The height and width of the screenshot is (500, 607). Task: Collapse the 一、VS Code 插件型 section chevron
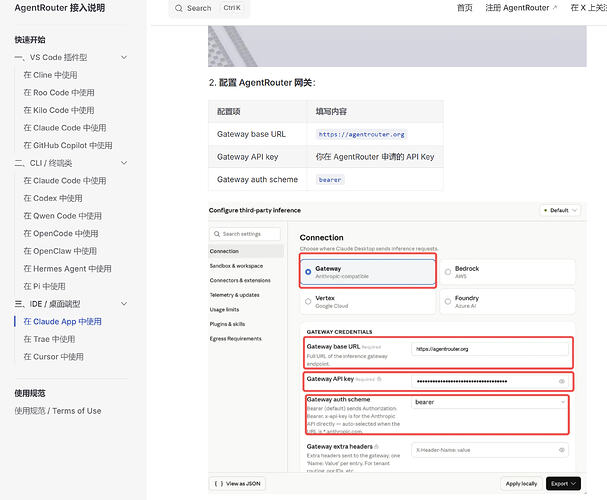click(x=124, y=57)
